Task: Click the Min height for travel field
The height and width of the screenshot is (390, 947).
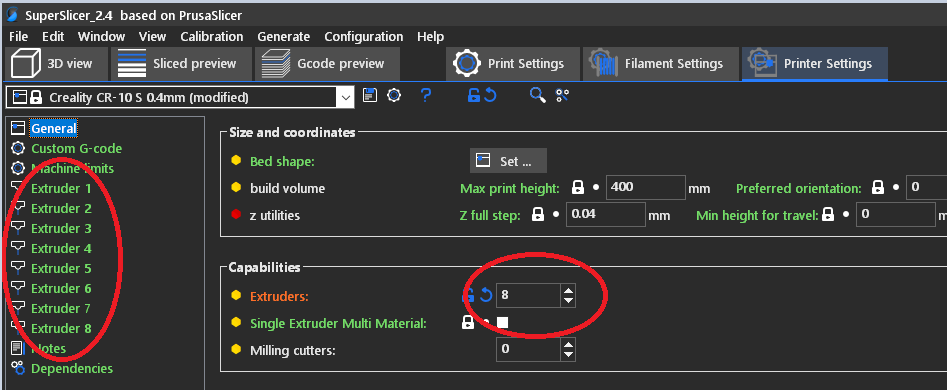Action: click(x=895, y=214)
